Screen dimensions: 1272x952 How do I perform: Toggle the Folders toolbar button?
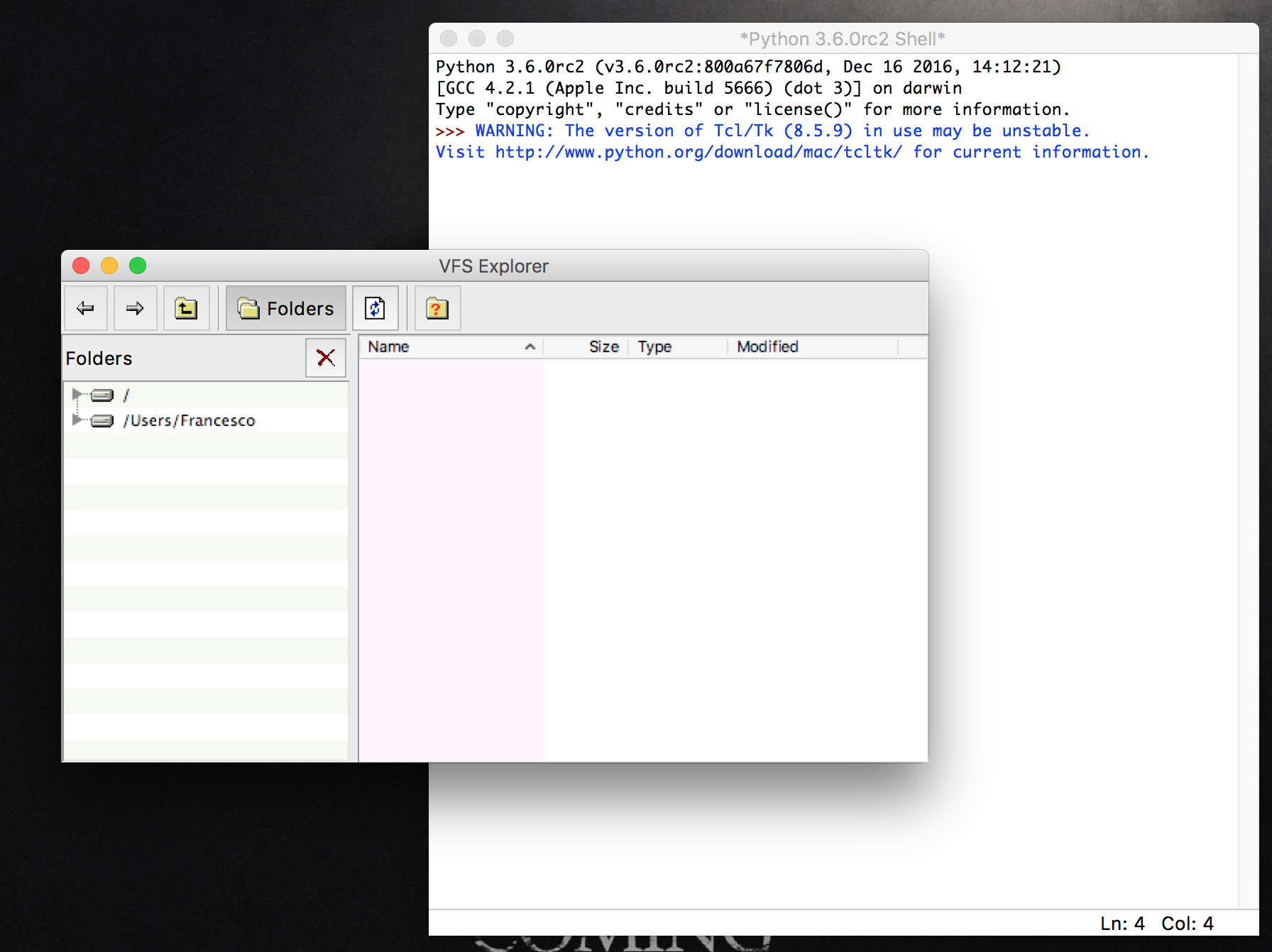[285, 308]
